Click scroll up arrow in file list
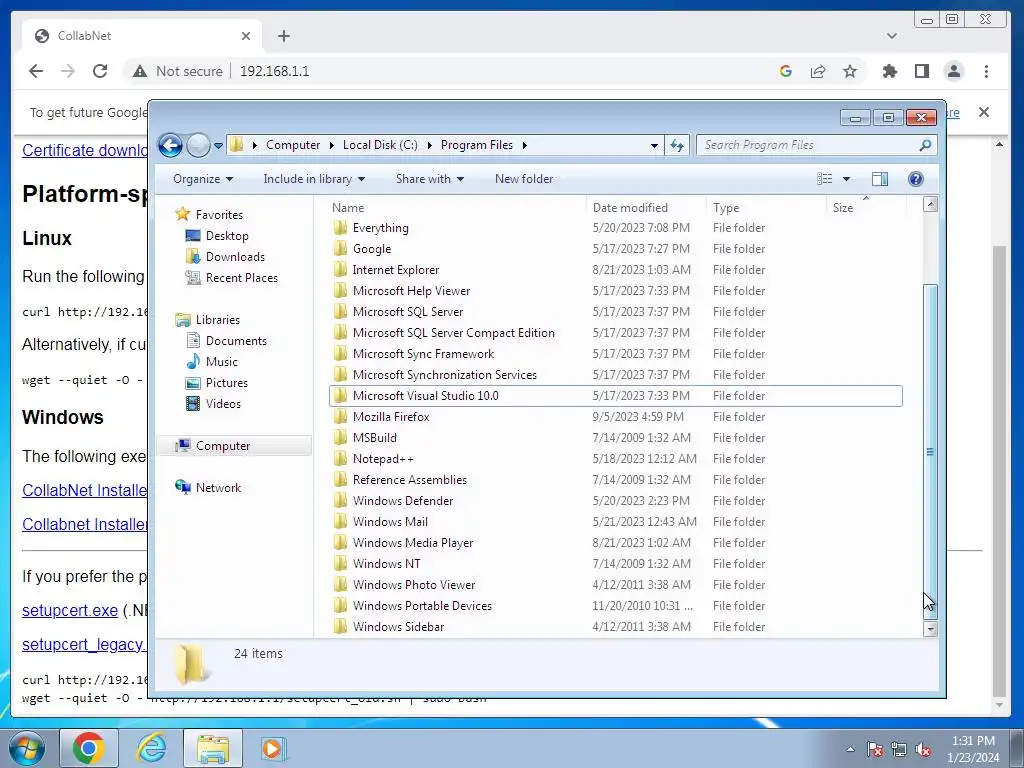This screenshot has height=768, width=1024. pyautogui.click(x=930, y=204)
